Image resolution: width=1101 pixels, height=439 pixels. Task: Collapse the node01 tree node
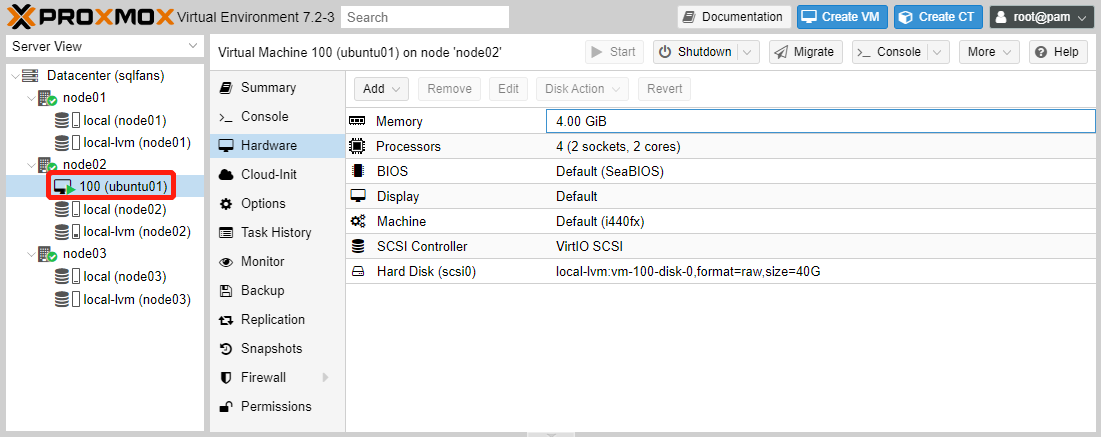[31, 98]
